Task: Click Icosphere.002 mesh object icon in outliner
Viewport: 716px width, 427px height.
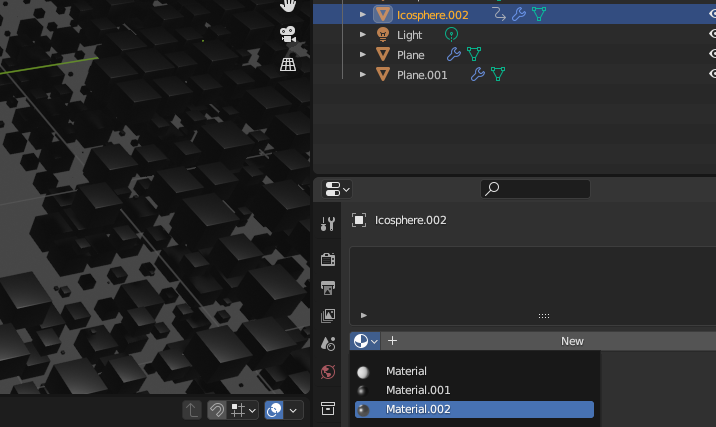Action: (x=383, y=15)
